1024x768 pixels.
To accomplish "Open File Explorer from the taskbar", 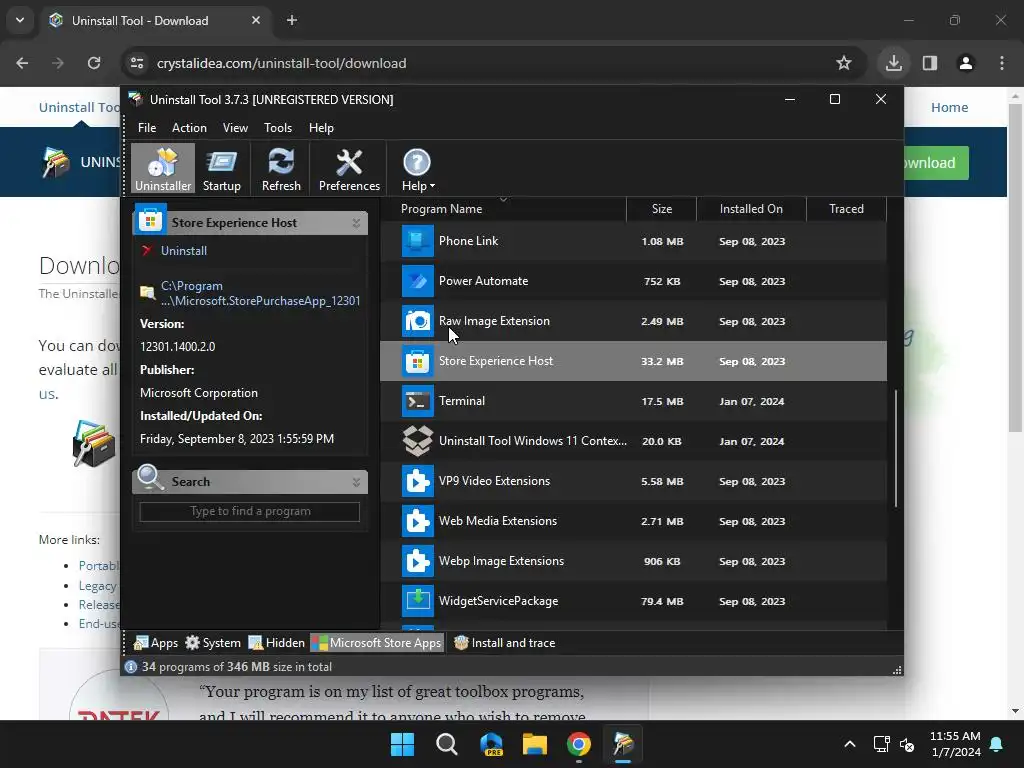I will [x=534, y=744].
